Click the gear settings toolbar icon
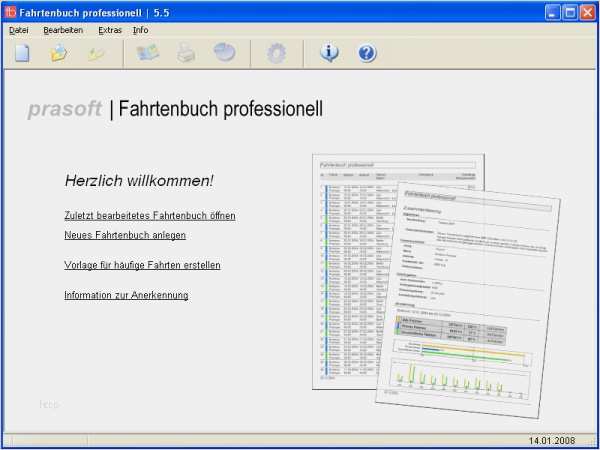The width and height of the screenshot is (600, 450). coord(276,54)
